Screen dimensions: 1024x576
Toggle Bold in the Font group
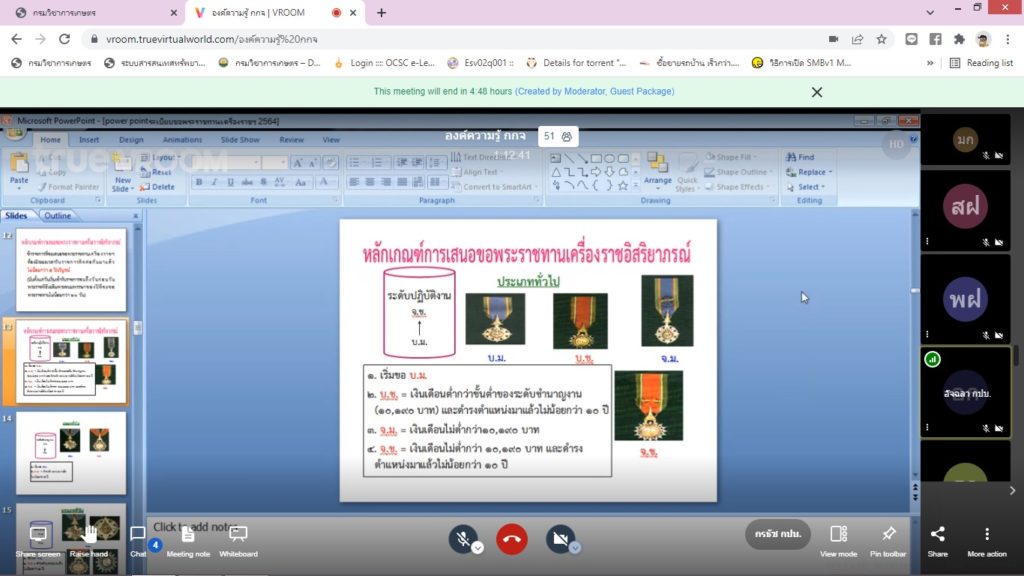(x=199, y=182)
